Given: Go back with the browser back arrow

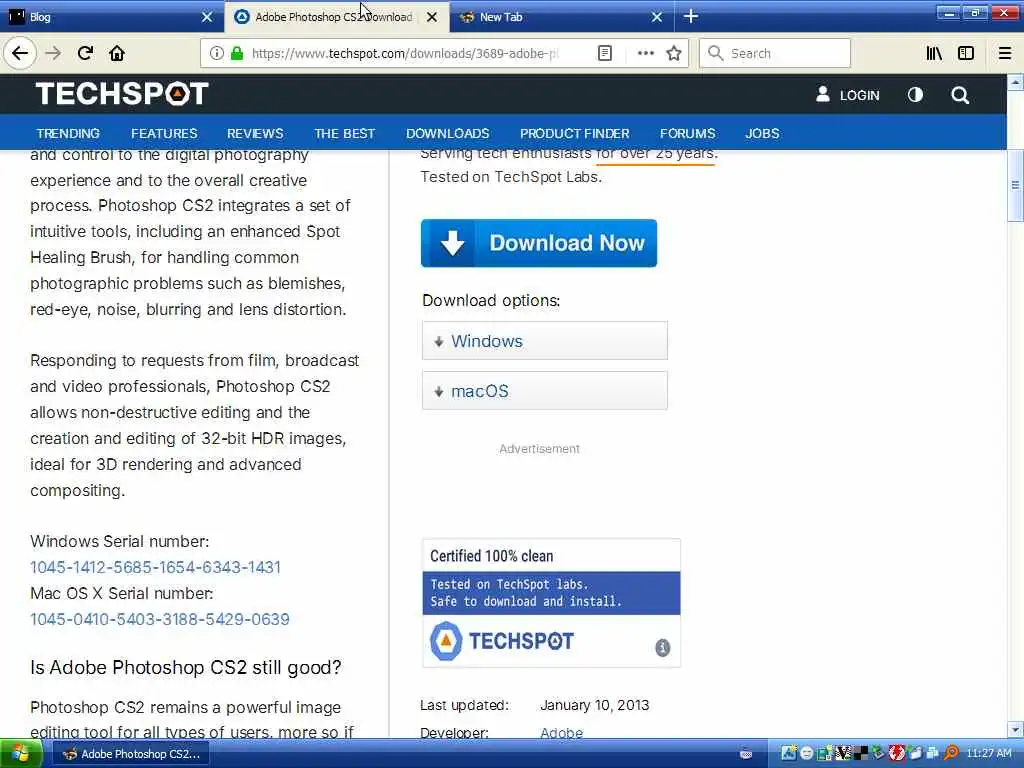Looking at the screenshot, I should [20, 53].
